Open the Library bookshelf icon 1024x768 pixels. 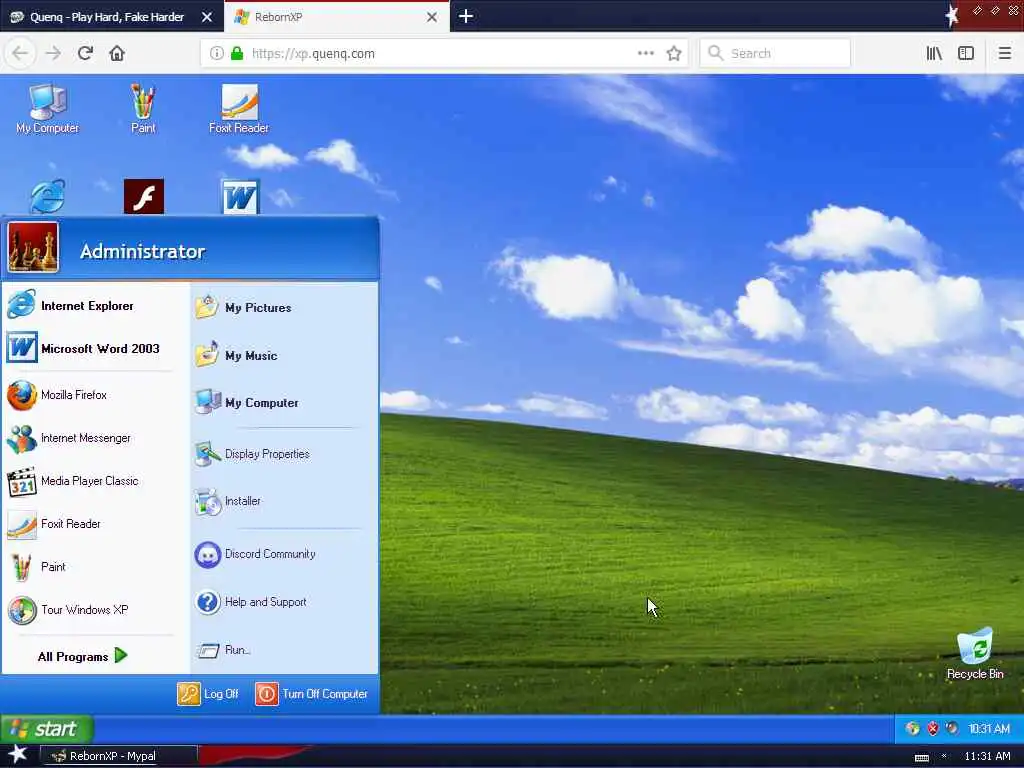pyautogui.click(x=934, y=54)
